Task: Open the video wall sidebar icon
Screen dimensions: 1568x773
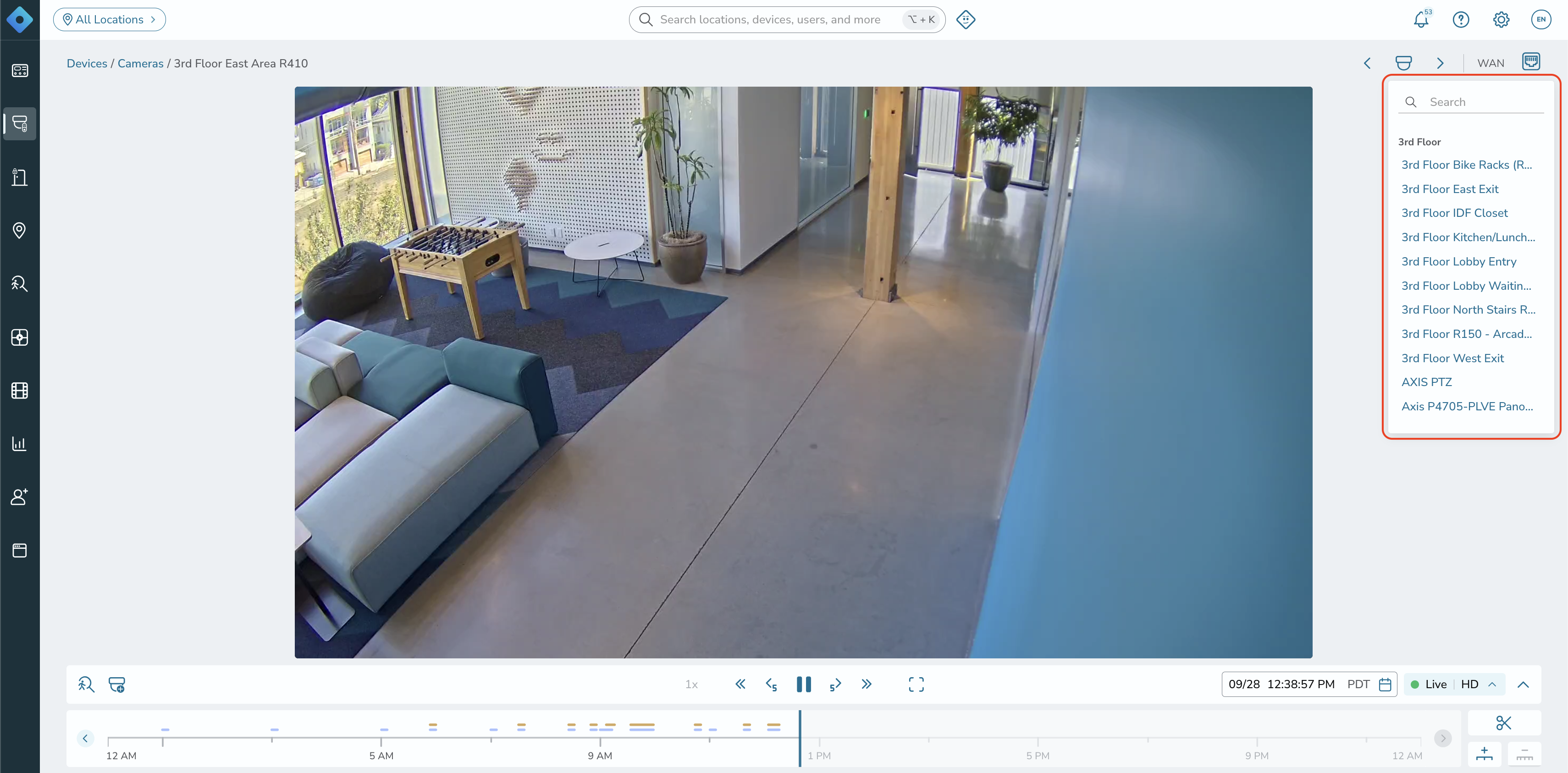Action: pos(19,337)
